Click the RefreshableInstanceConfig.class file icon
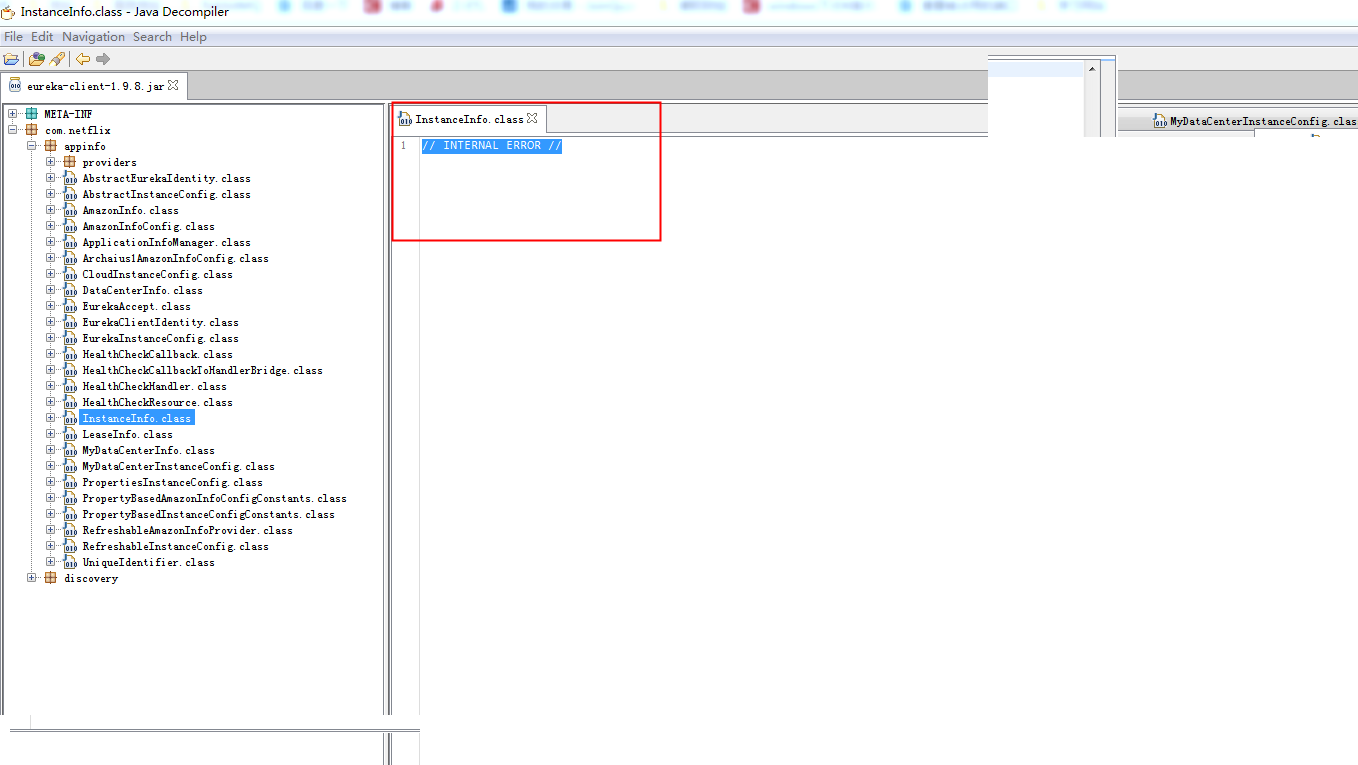This screenshot has height=765, width=1358. tap(70, 546)
